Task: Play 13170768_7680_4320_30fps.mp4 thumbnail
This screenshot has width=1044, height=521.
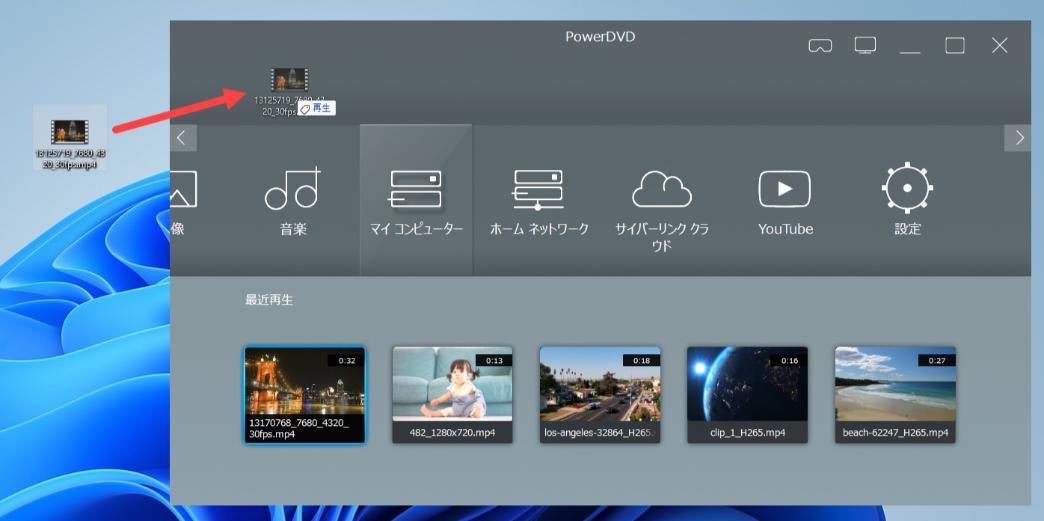Action: [304, 394]
